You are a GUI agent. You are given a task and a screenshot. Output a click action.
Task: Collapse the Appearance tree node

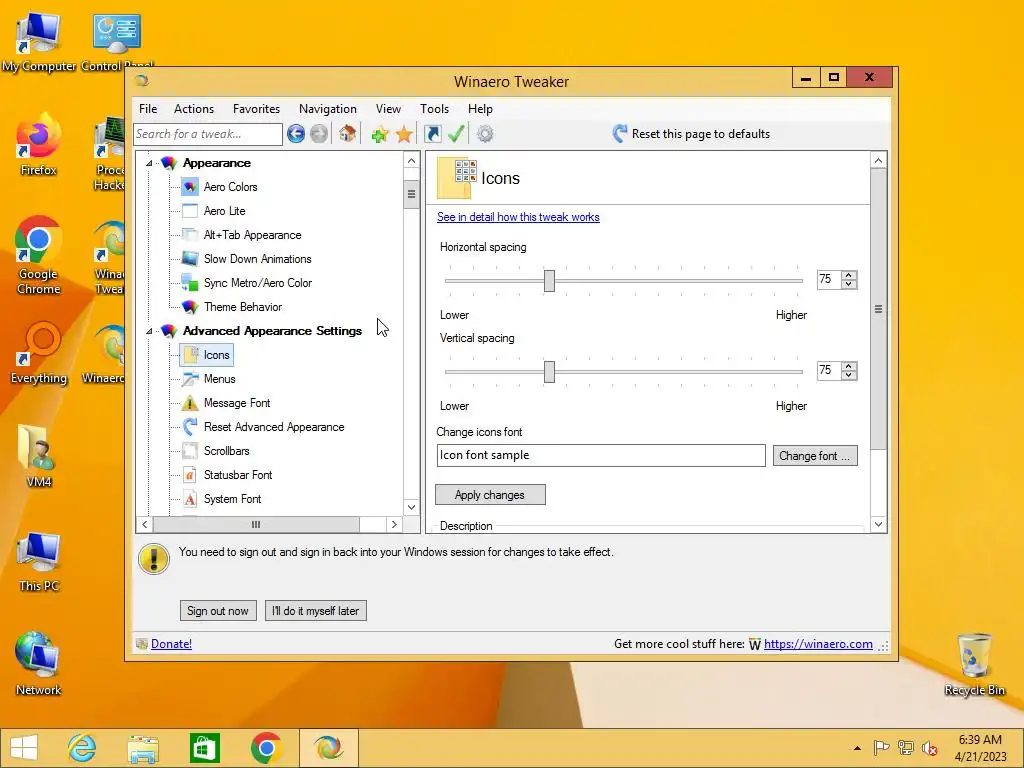pos(149,163)
